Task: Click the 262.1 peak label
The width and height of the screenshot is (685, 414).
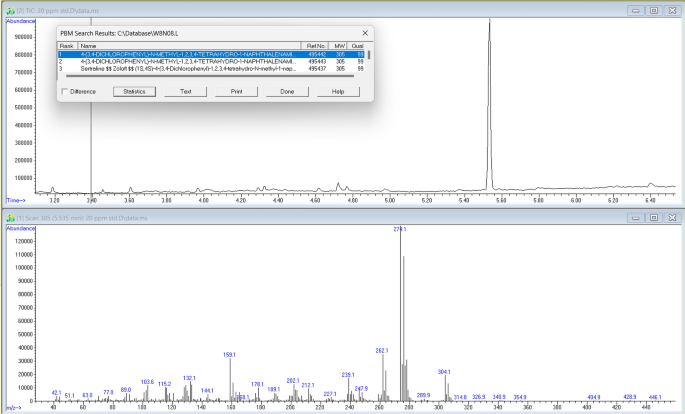Action: (382, 350)
